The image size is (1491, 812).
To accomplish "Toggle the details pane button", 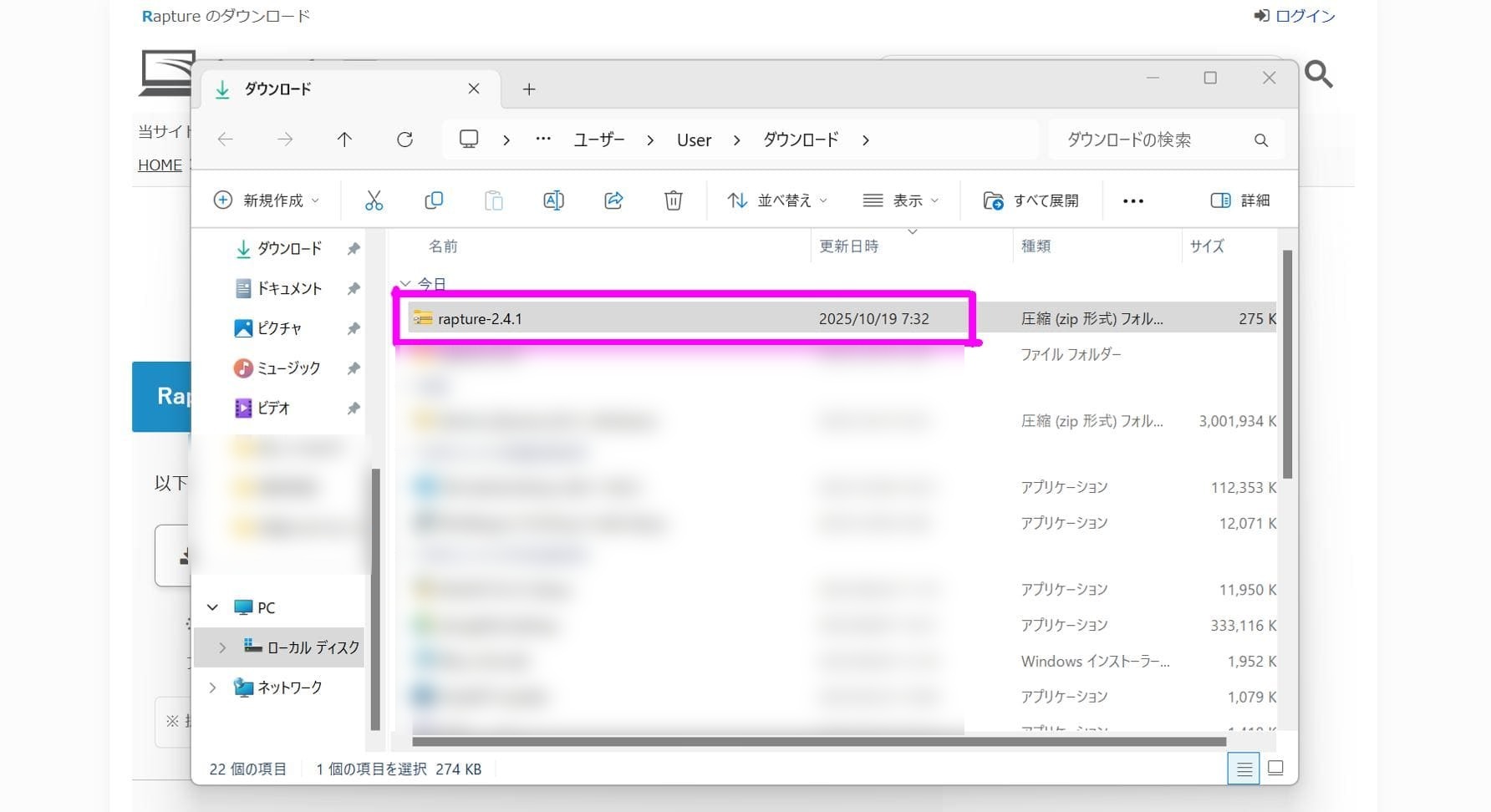I will pos(1240,200).
